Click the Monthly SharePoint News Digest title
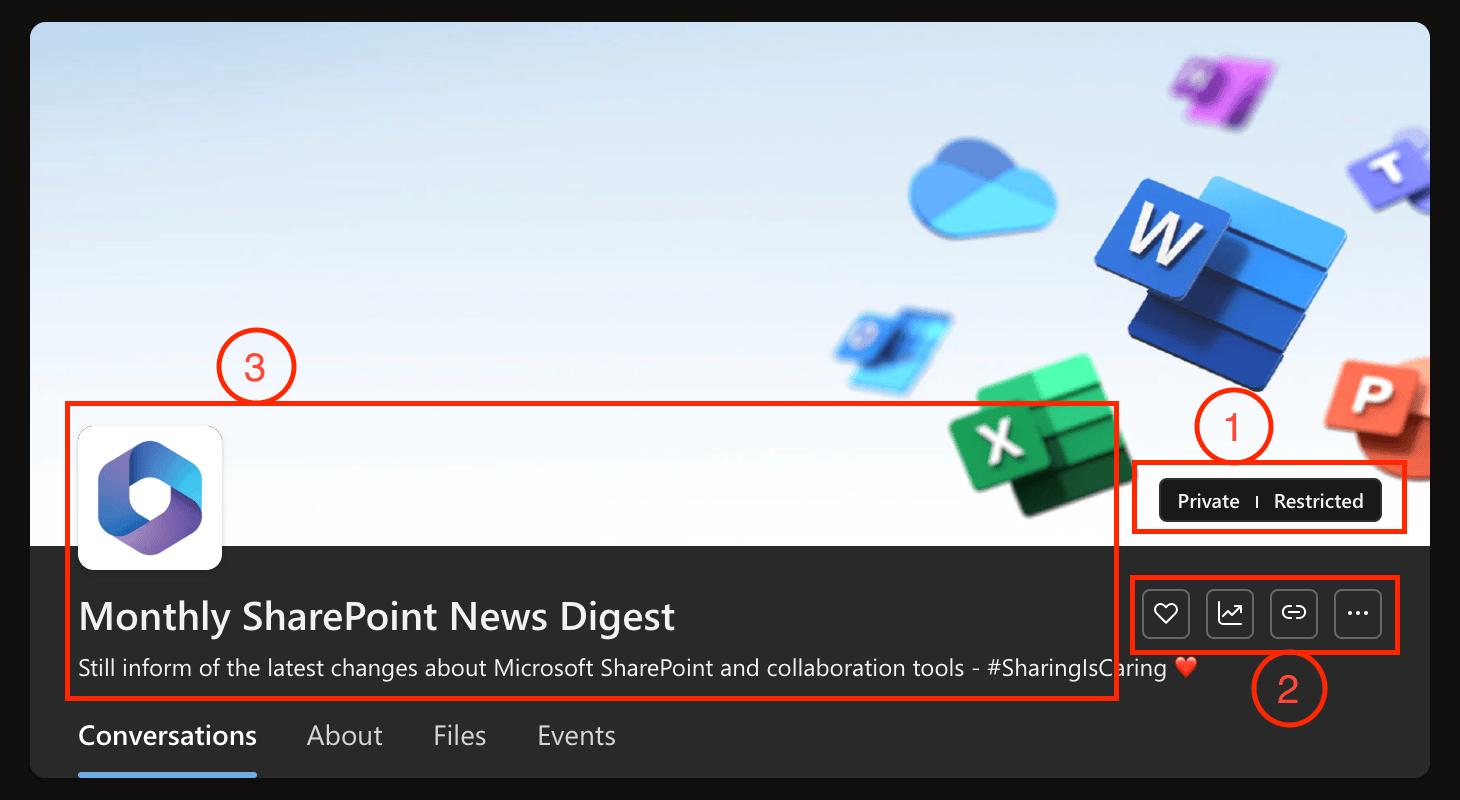 coord(377,616)
